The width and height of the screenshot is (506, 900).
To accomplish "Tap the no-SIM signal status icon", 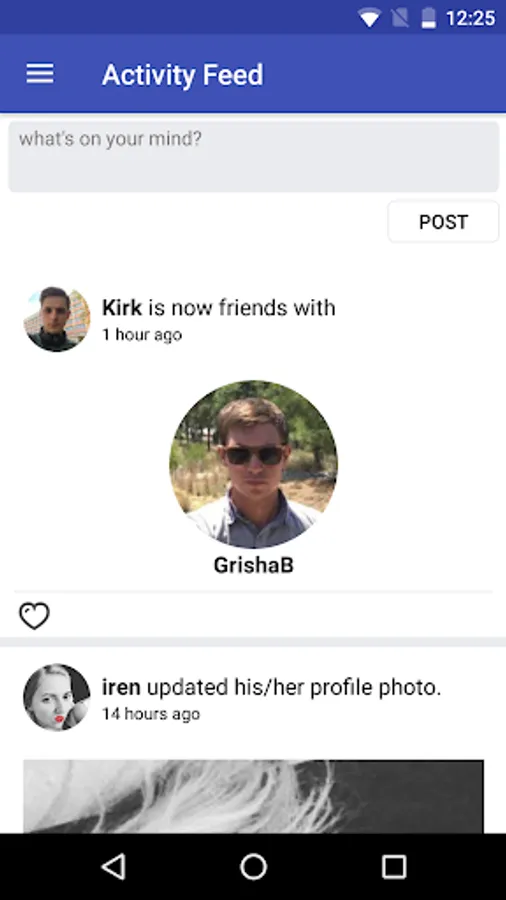I will [400, 18].
